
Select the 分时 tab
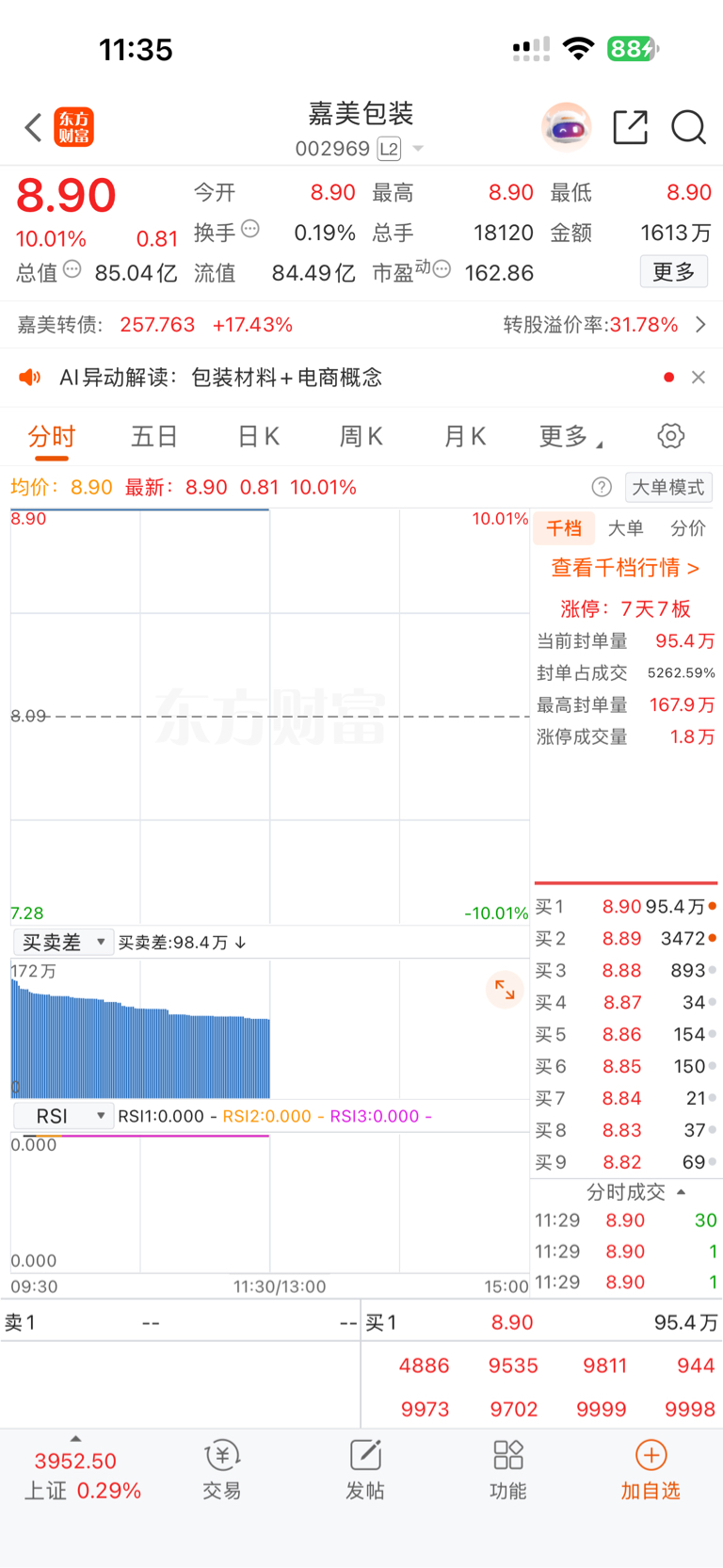(52, 437)
